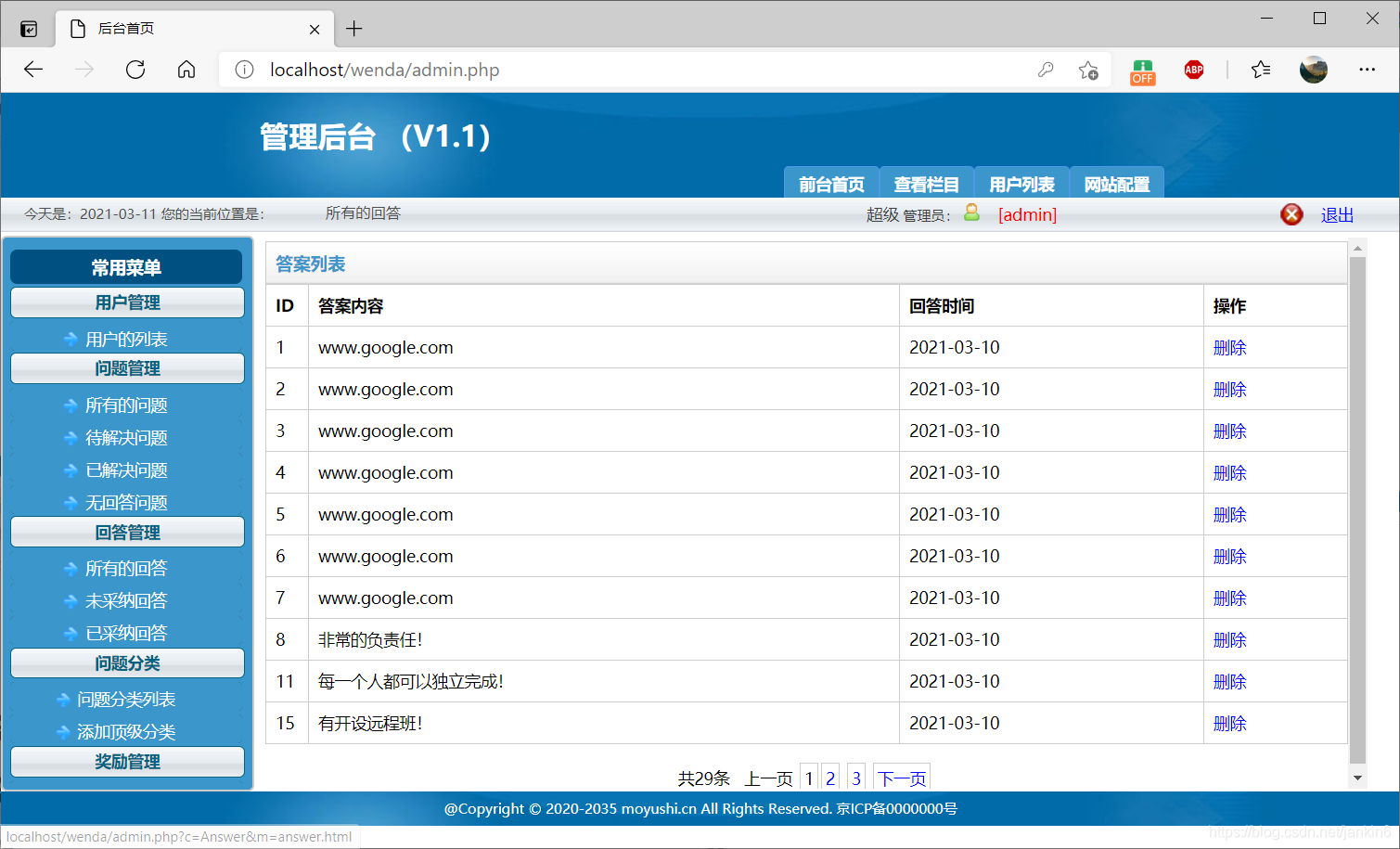Click arrow icon beside 无回答问题

(71, 503)
